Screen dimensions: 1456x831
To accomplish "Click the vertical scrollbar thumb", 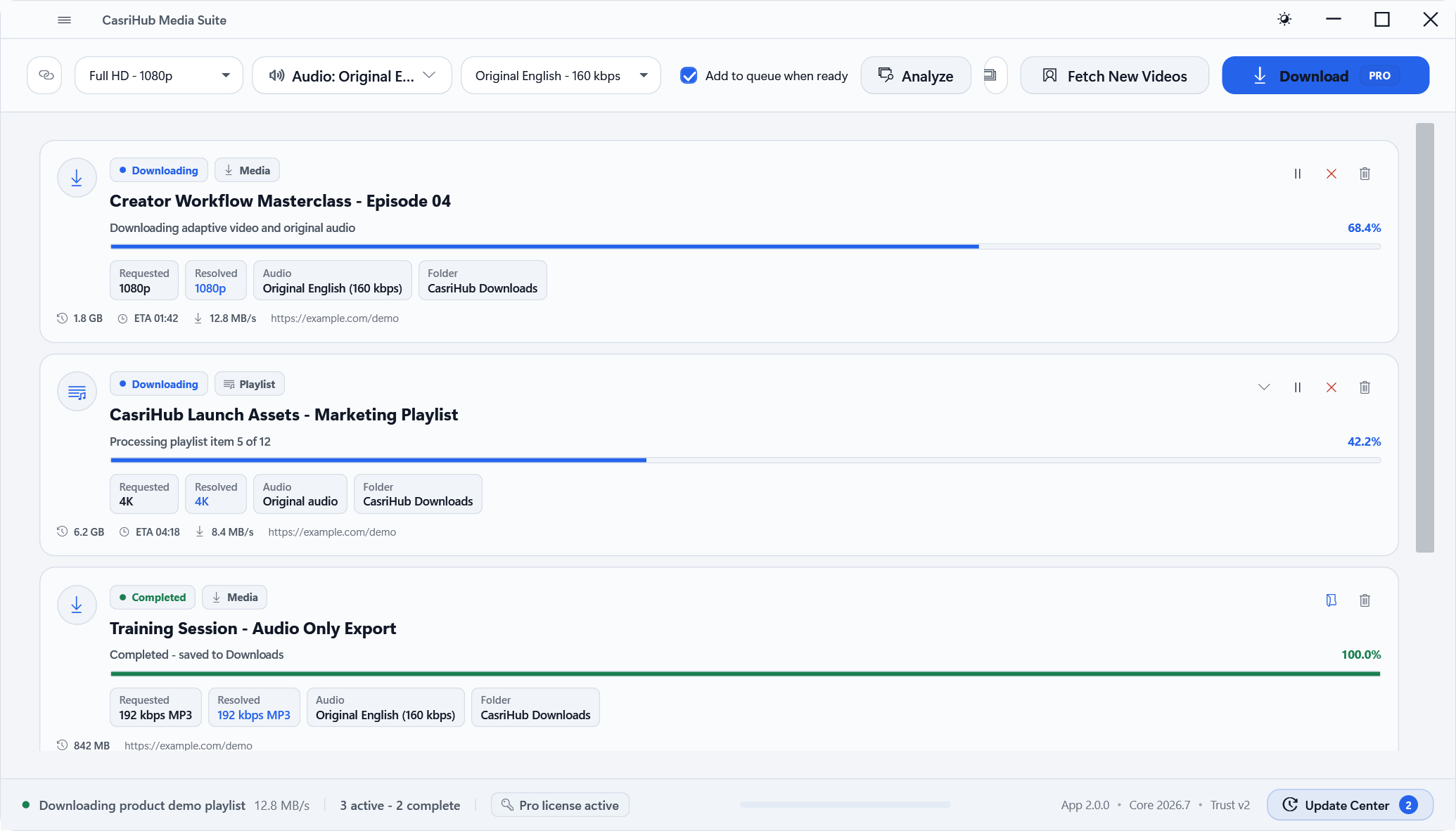I will pyautogui.click(x=1424, y=337).
